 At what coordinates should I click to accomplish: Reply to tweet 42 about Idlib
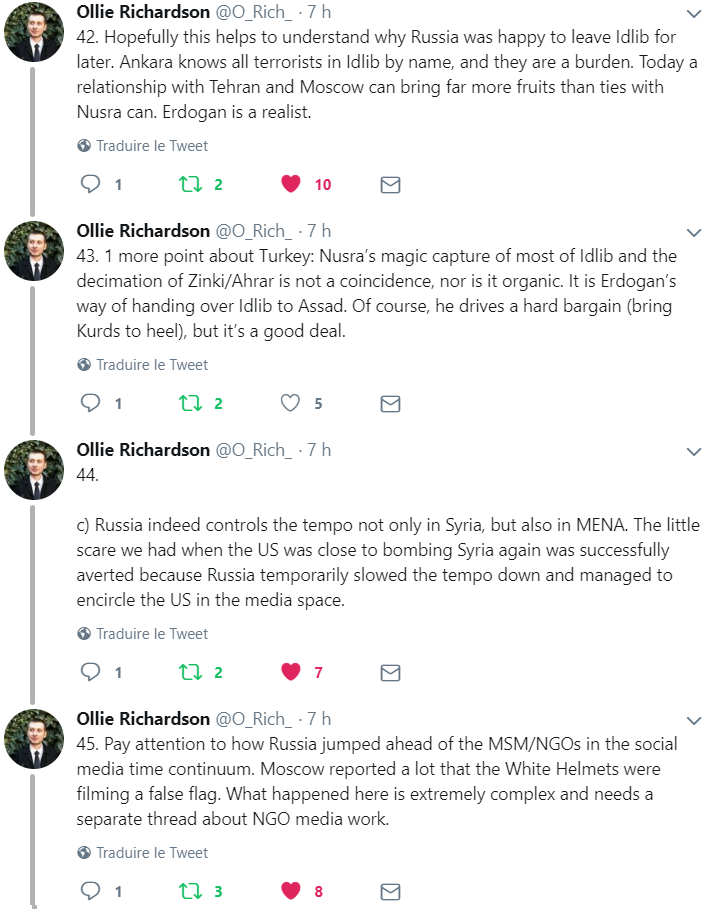click(91, 184)
